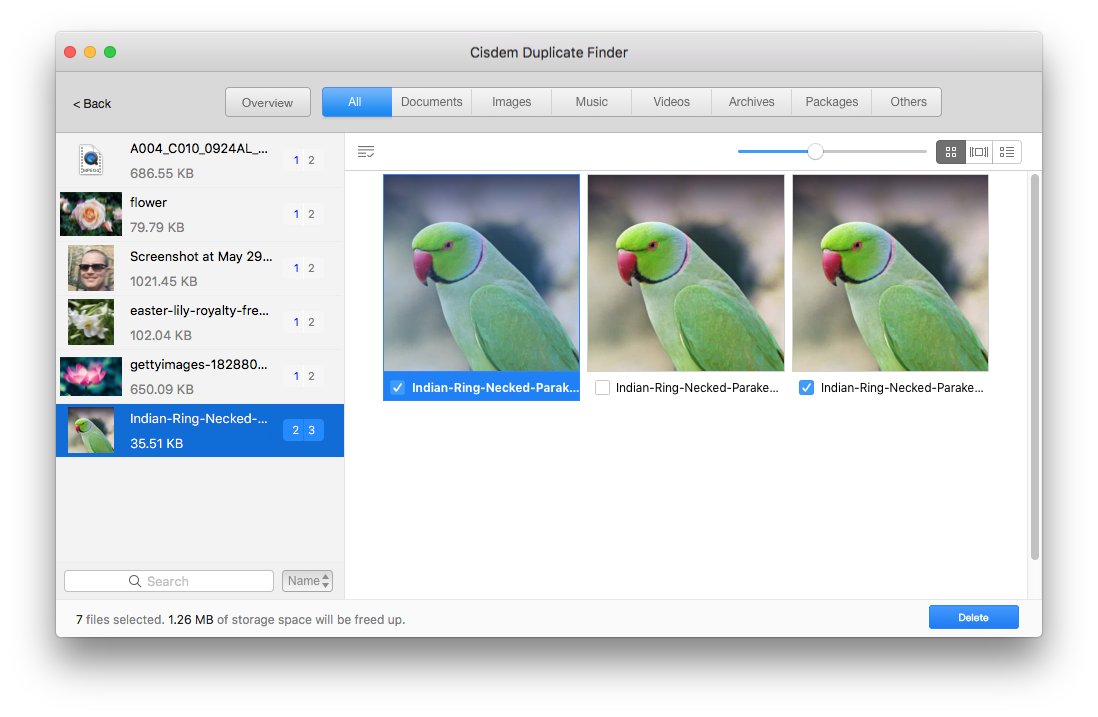Click the Overview button

point(267,102)
